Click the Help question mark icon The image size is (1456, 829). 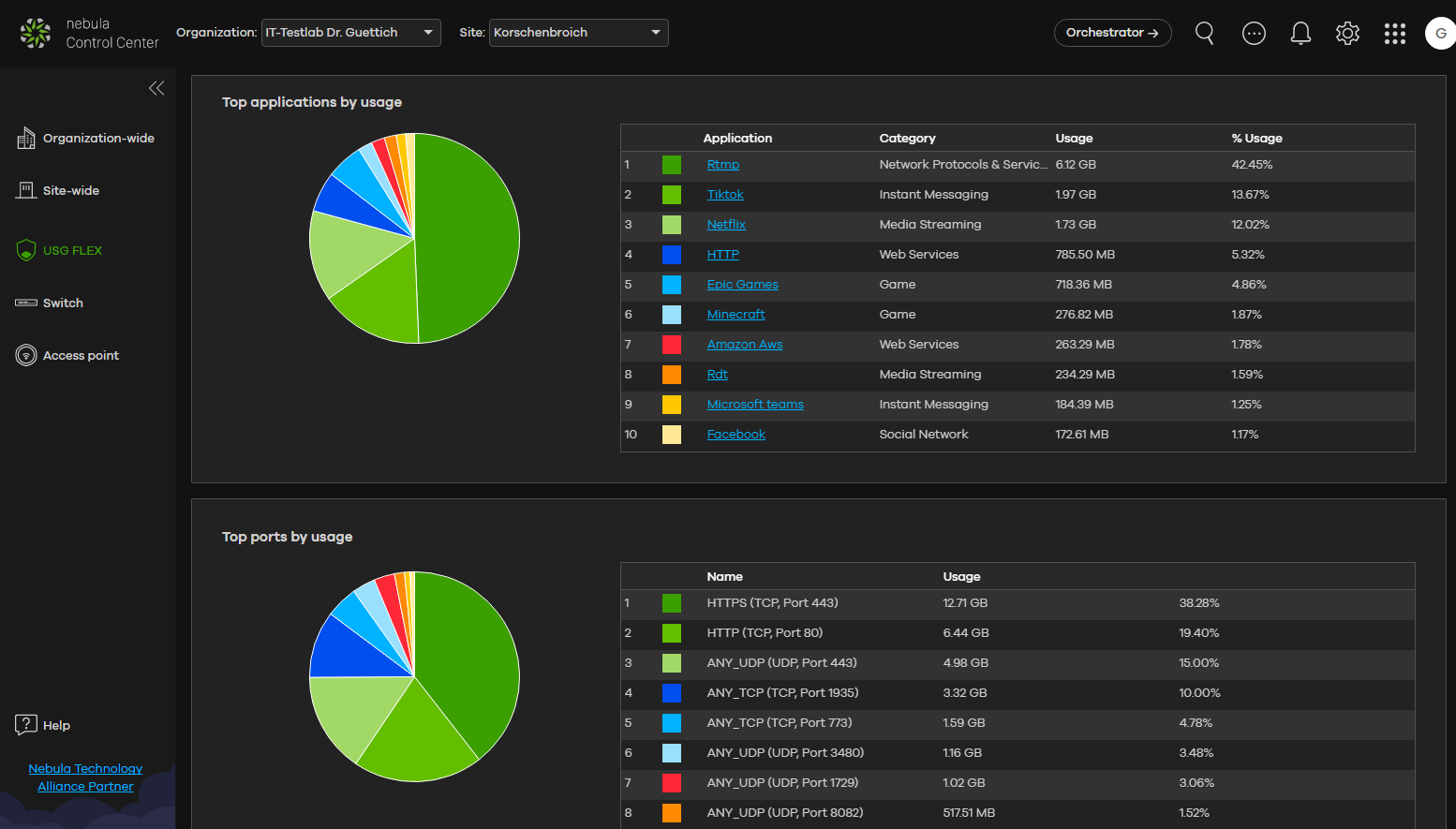click(x=26, y=725)
